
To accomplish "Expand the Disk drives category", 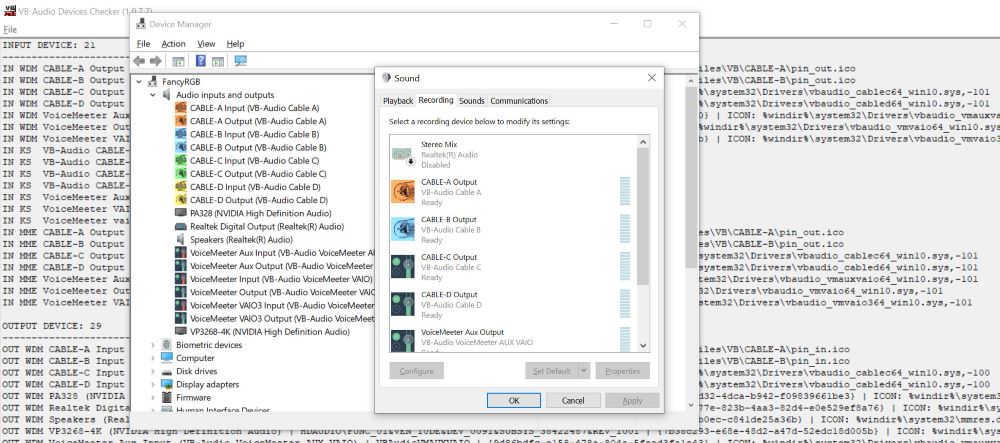I will click(153, 371).
